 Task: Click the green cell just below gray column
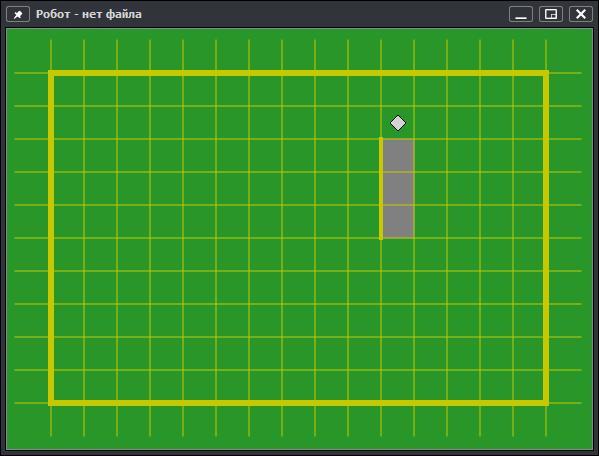(397, 254)
